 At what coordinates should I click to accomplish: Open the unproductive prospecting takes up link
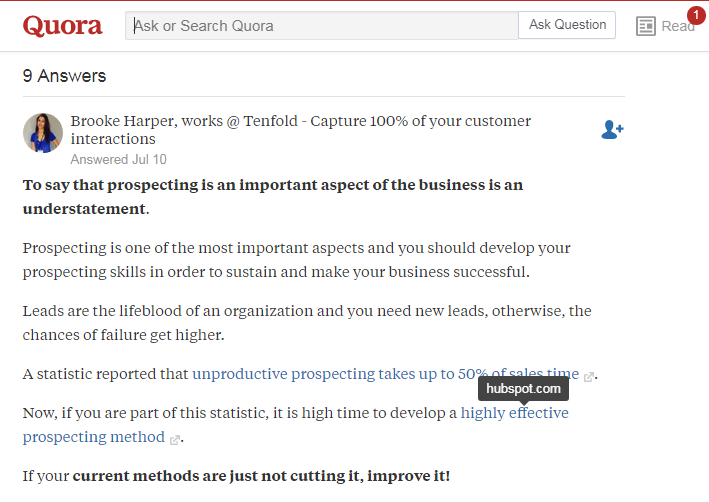(385, 374)
